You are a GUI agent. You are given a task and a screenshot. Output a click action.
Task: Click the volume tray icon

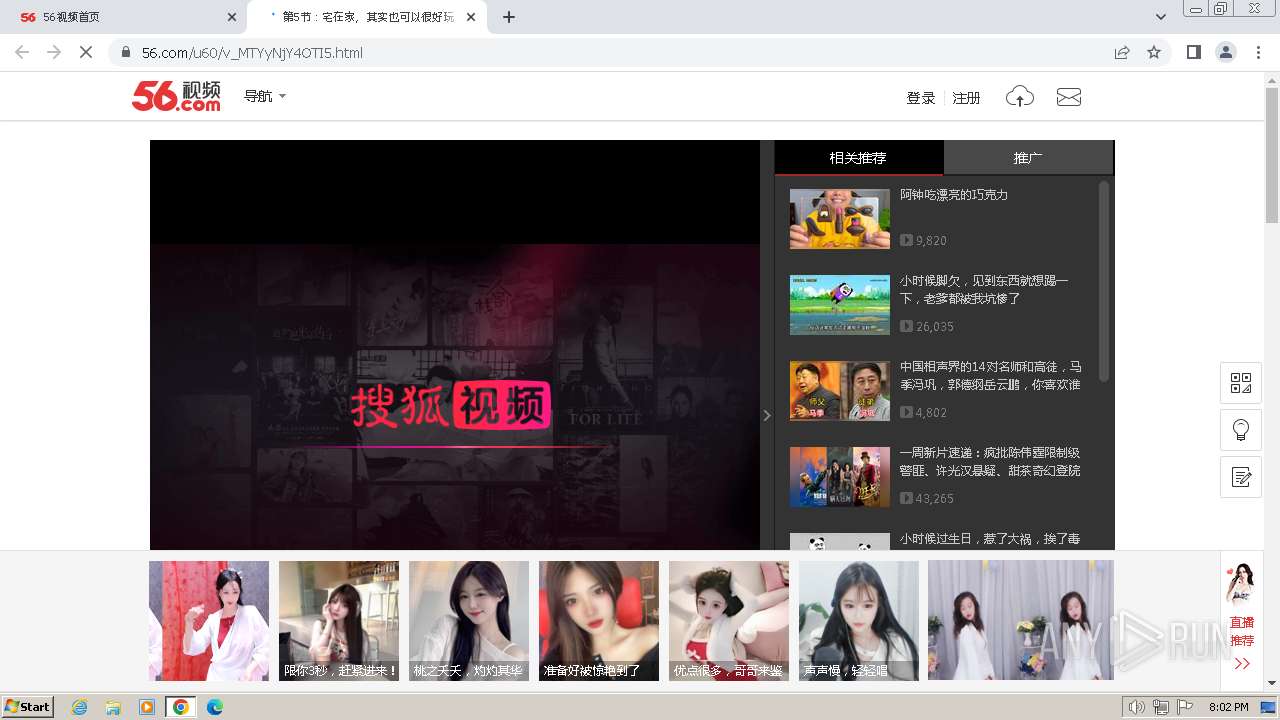pos(1136,707)
